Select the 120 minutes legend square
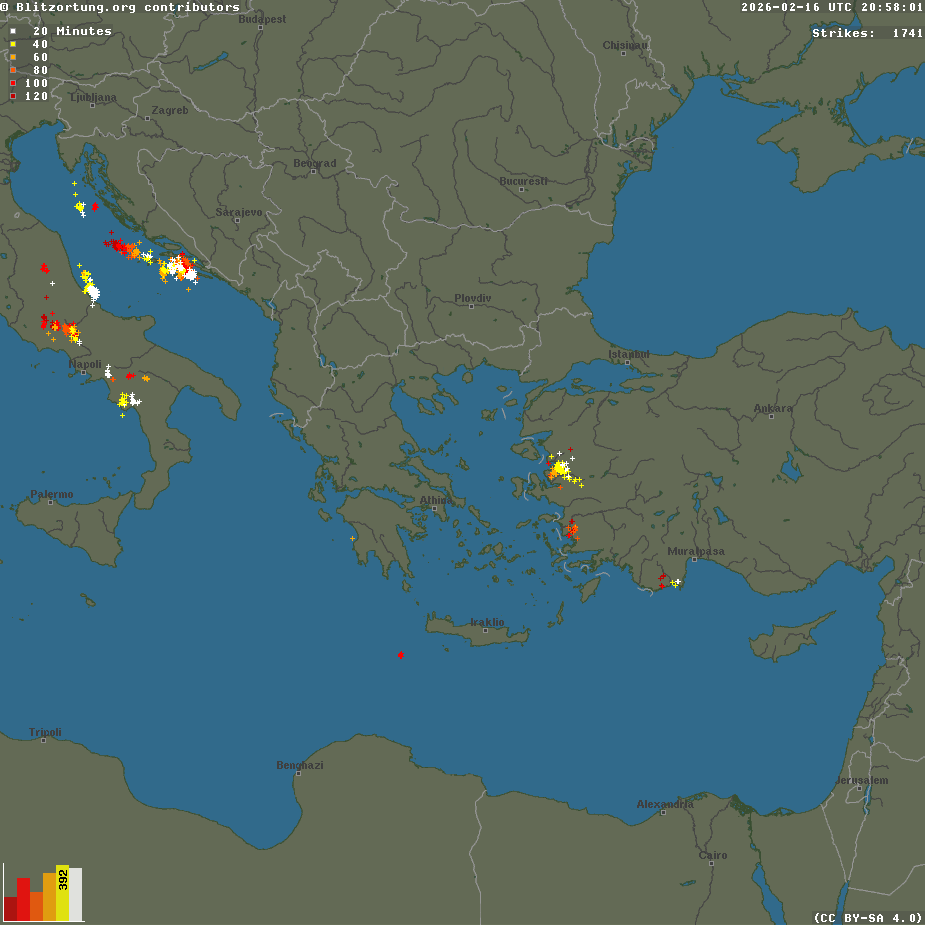 13,97
